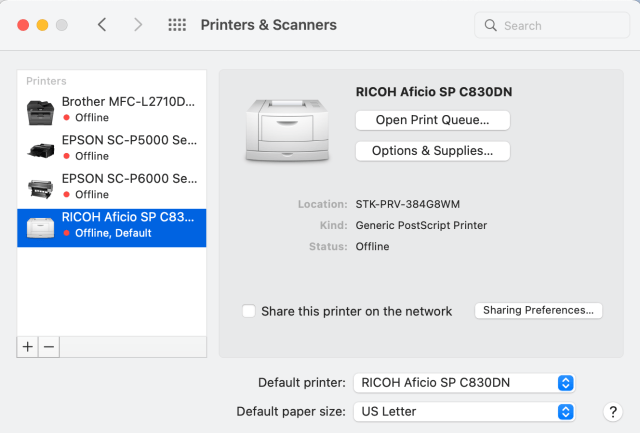Click the yellow minimize window button
640x433 pixels.
[42, 25]
